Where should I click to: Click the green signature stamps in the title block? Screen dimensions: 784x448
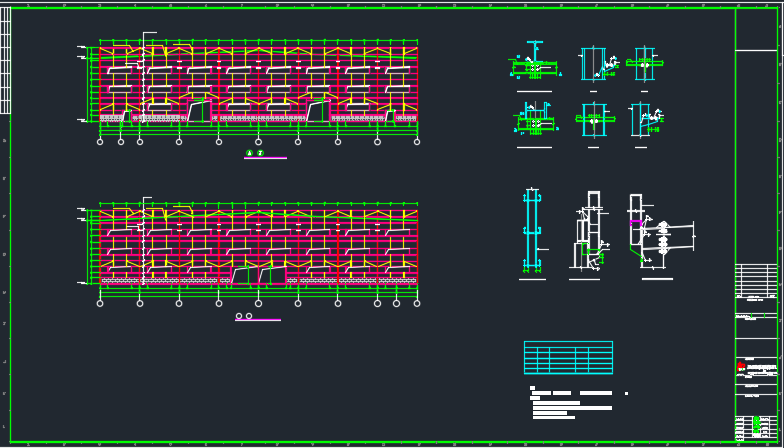[756, 426]
